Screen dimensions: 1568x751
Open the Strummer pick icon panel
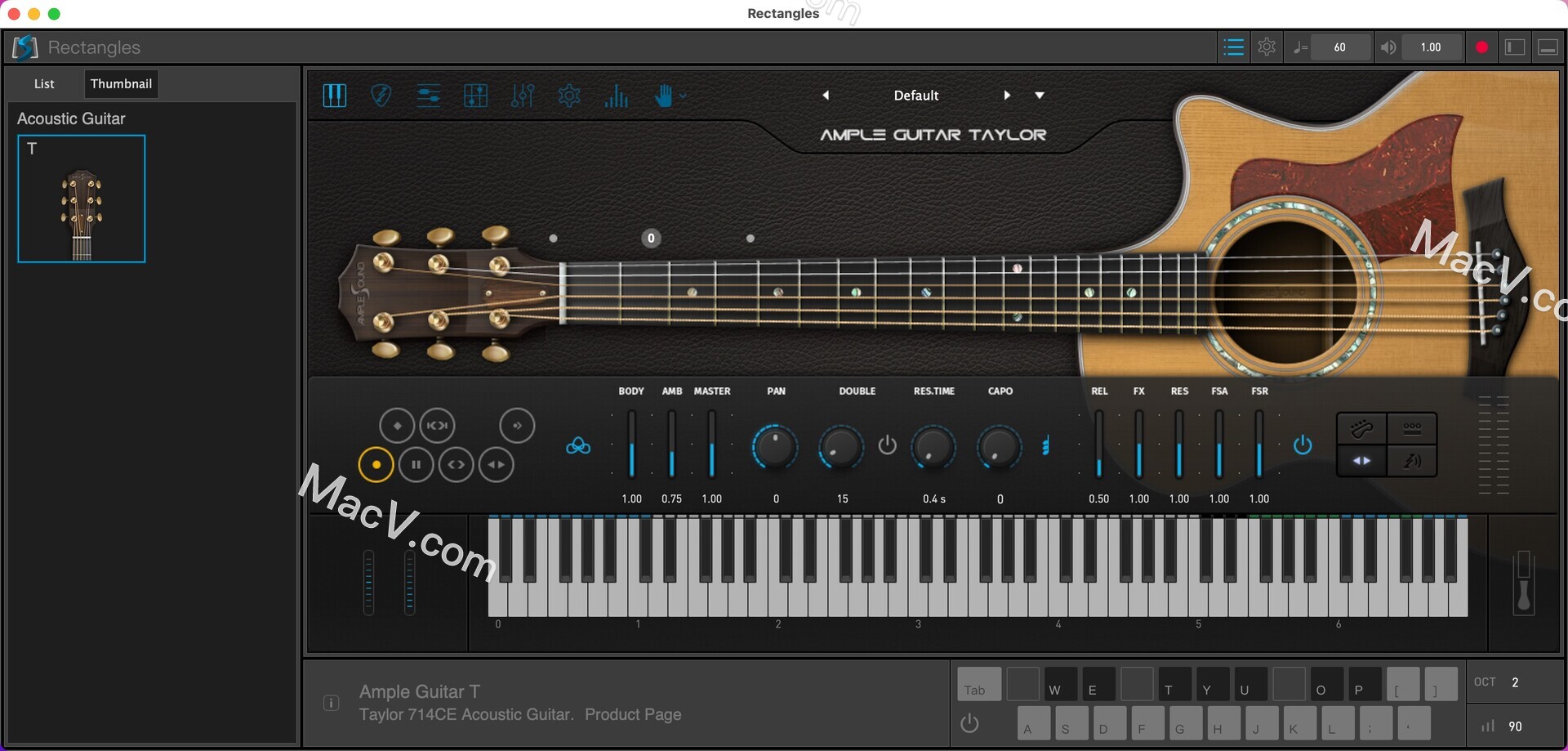381,96
